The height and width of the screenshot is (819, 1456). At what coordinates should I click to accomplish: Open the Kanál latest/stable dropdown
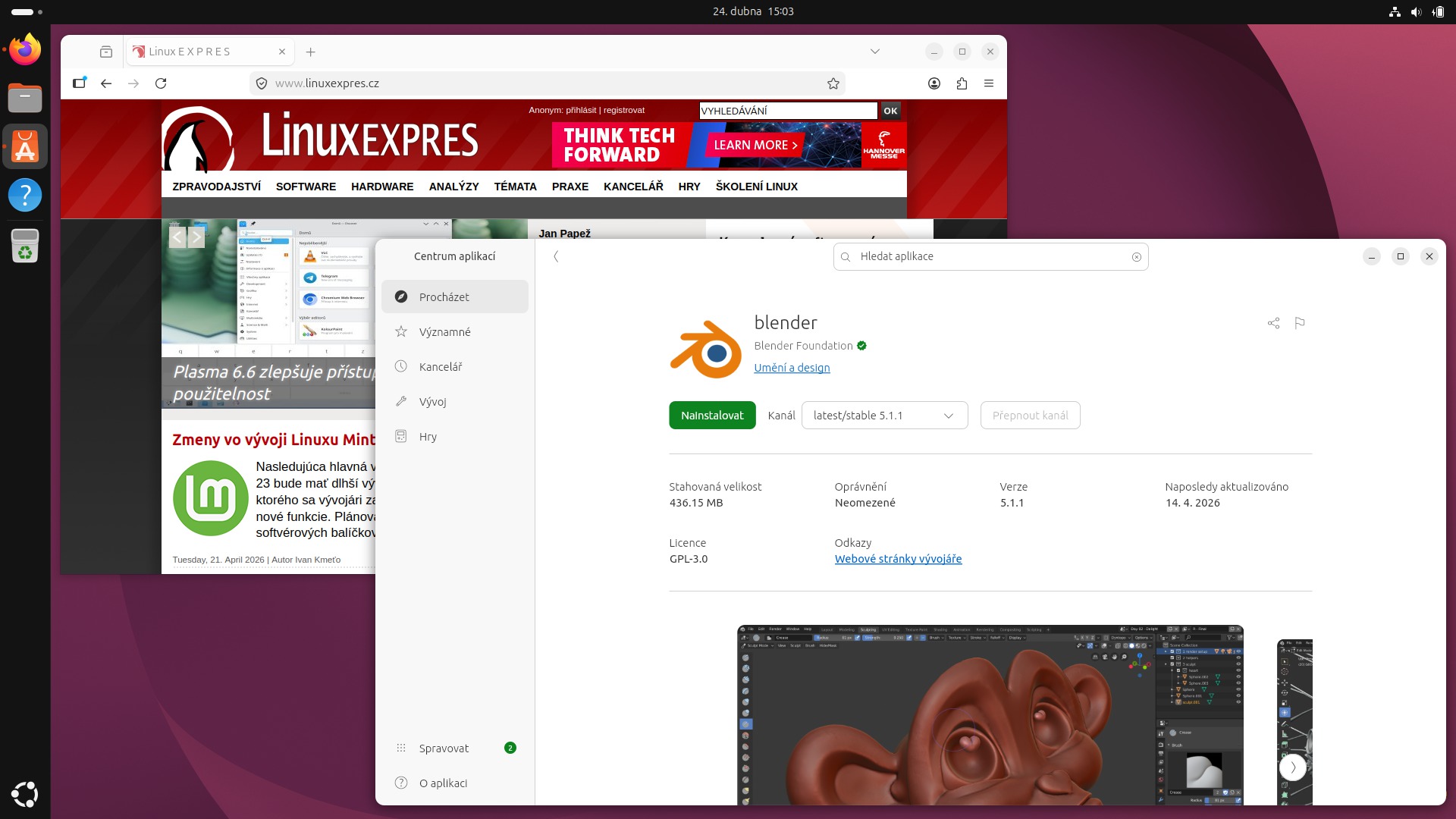[x=884, y=416]
